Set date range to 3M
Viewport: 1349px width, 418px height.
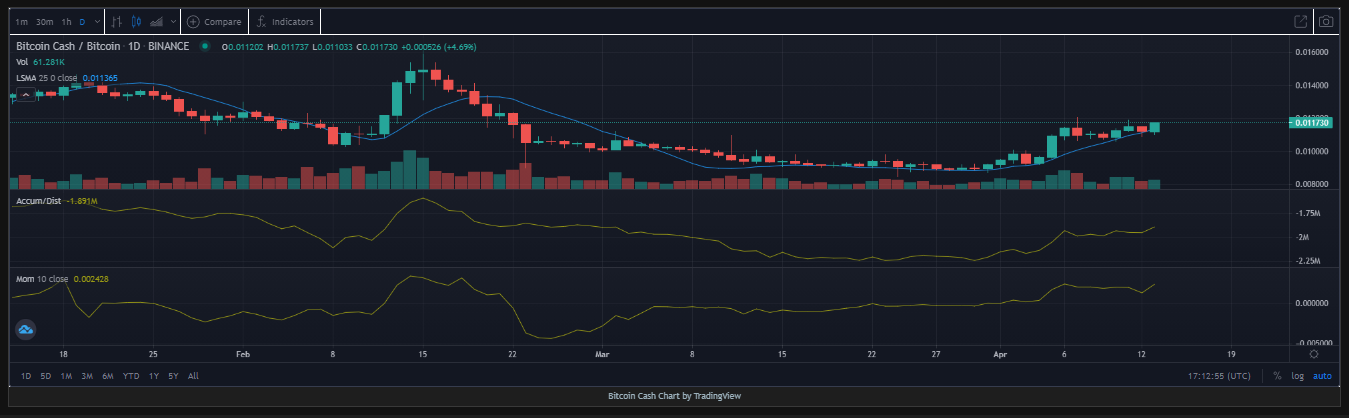[x=87, y=376]
